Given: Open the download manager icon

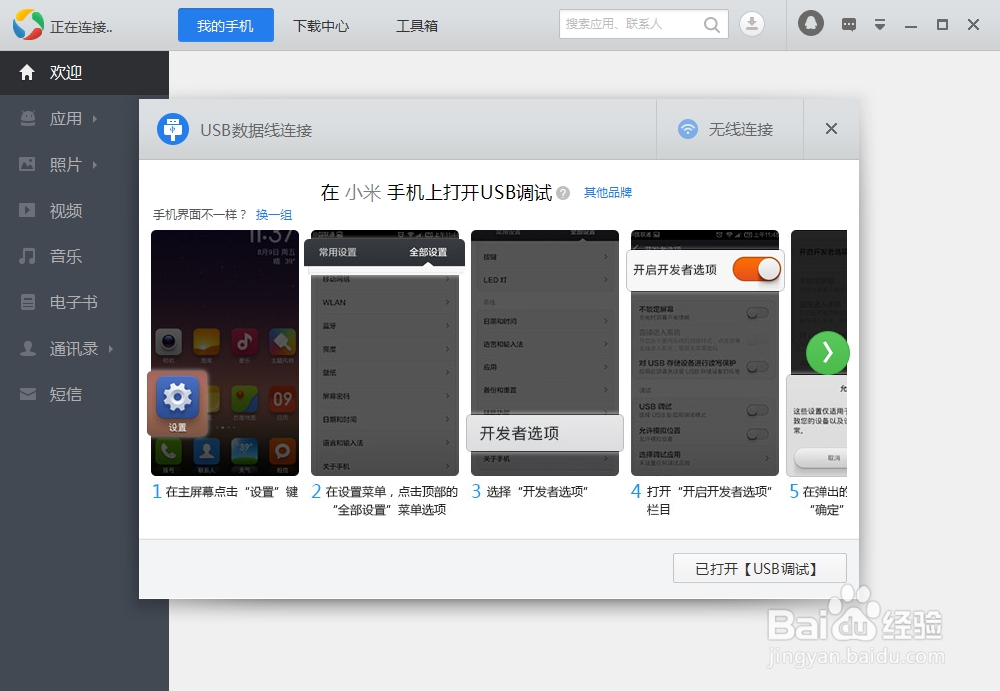Looking at the screenshot, I should [752, 24].
